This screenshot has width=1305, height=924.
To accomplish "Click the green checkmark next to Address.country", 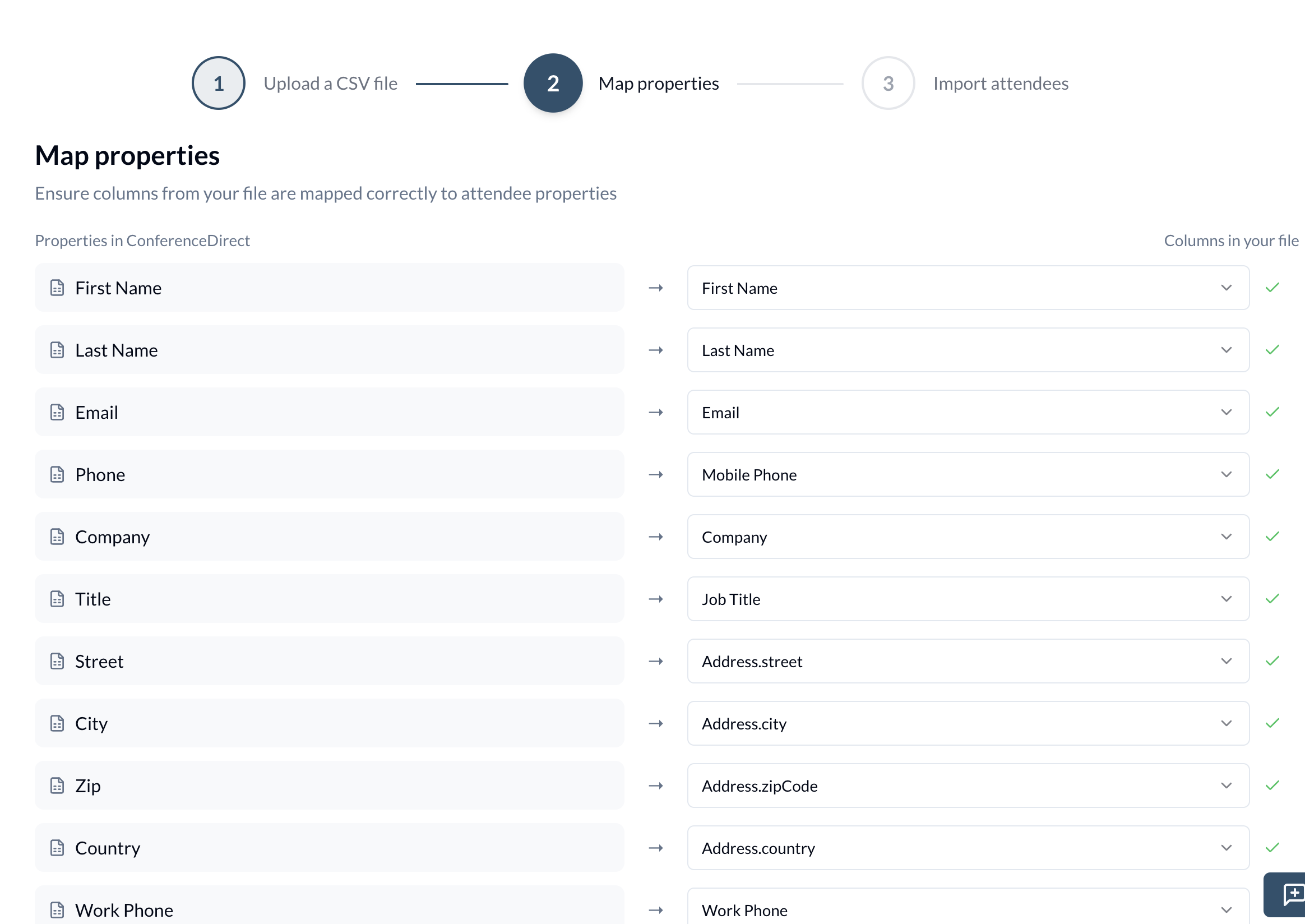I will [1272, 848].
